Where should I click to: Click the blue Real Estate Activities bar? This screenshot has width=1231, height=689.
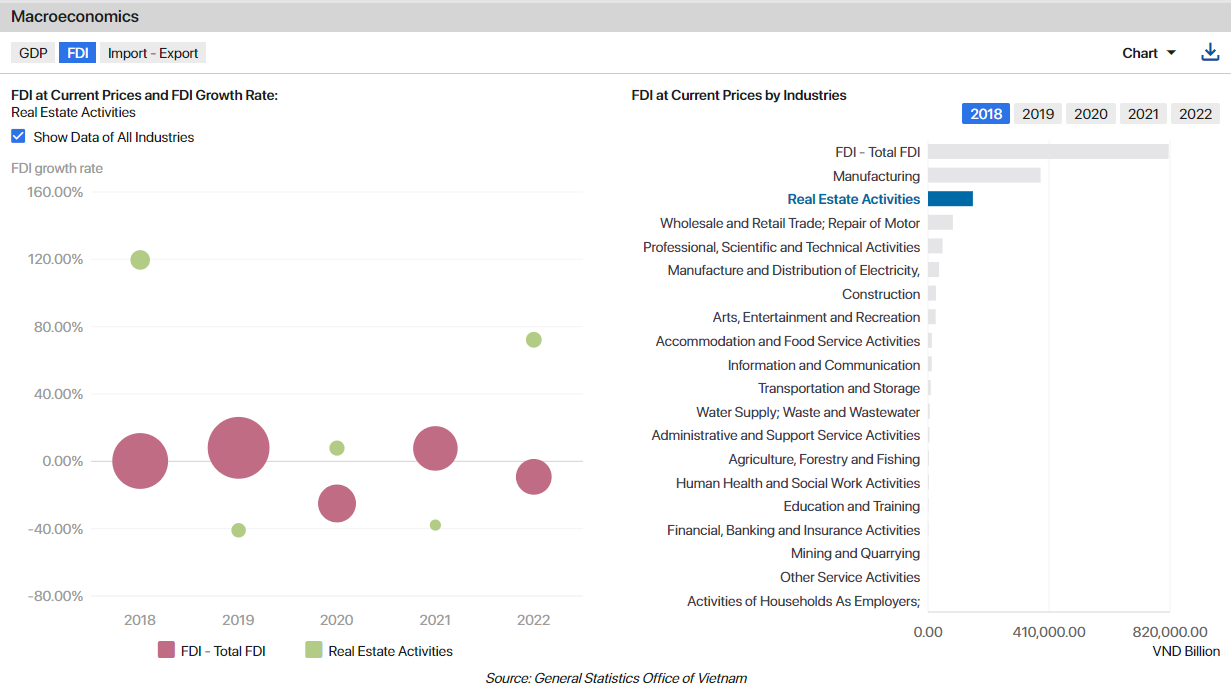tap(950, 199)
